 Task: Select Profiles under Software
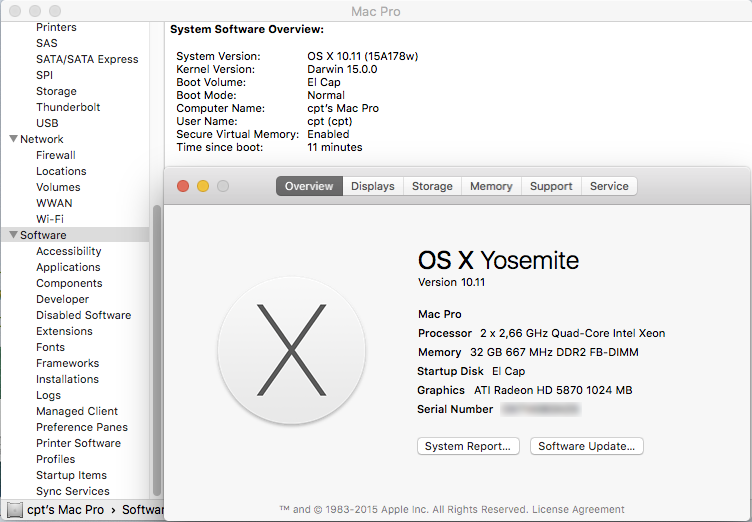coord(56,459)
